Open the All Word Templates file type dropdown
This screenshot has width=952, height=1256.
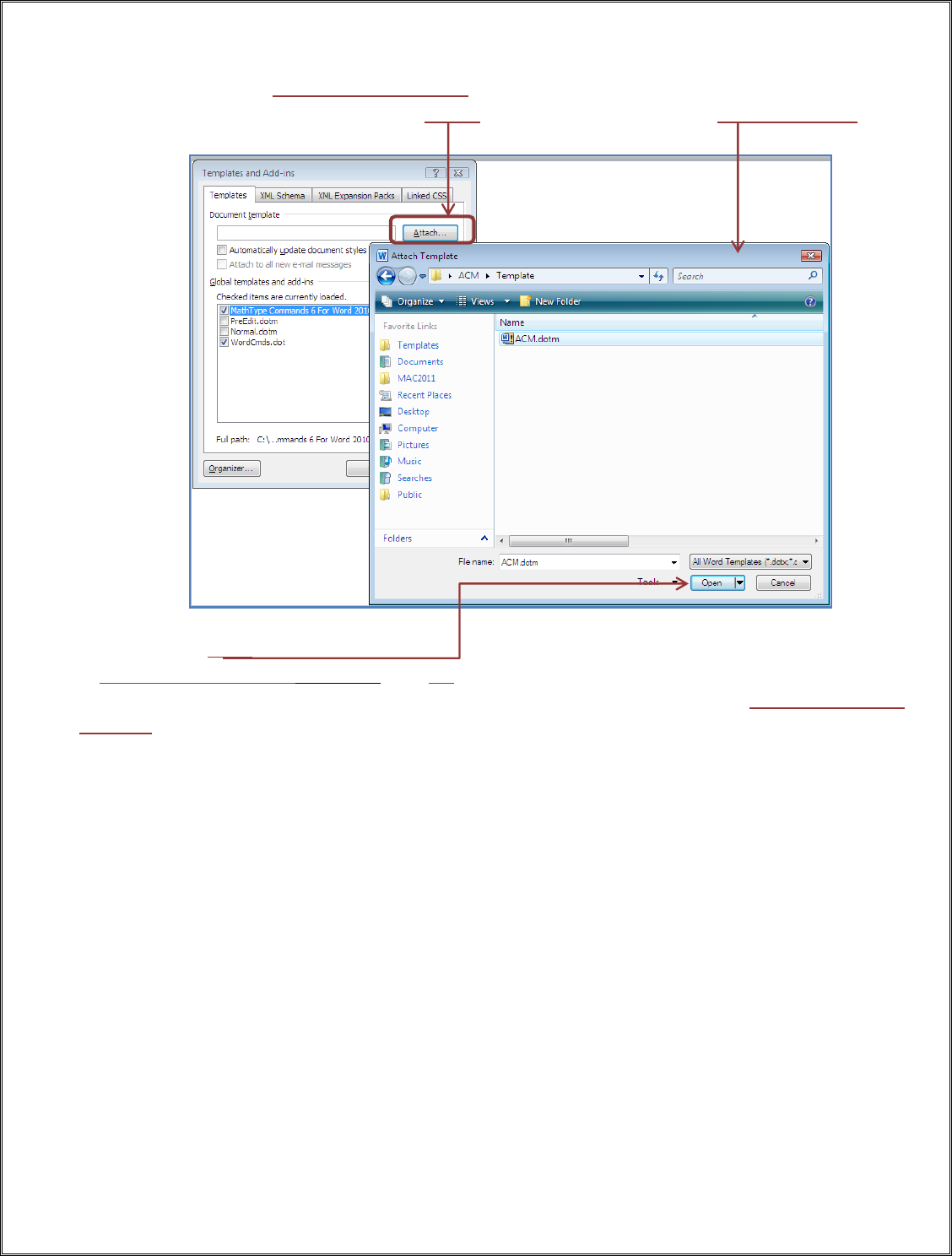[x=806, y=562]
